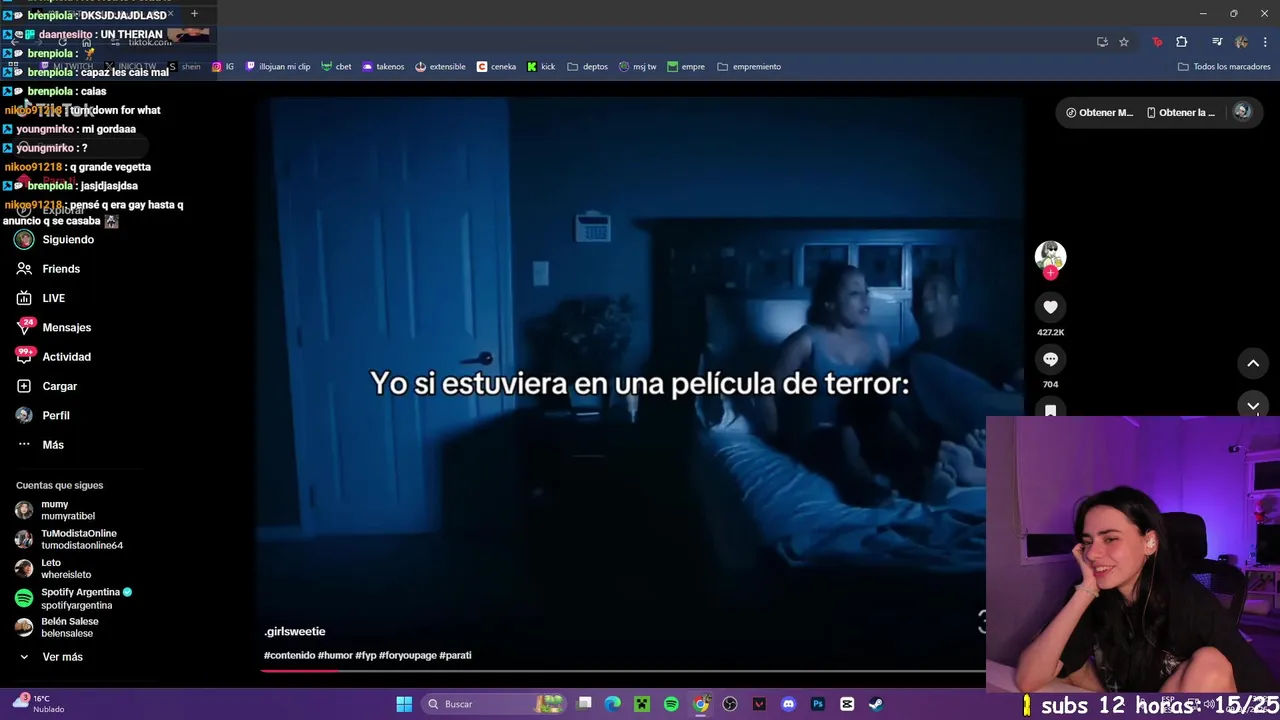The image size is (1280, 720).
Task: Open the illojuan mi clip bookmark
Action: coord(277,67)
